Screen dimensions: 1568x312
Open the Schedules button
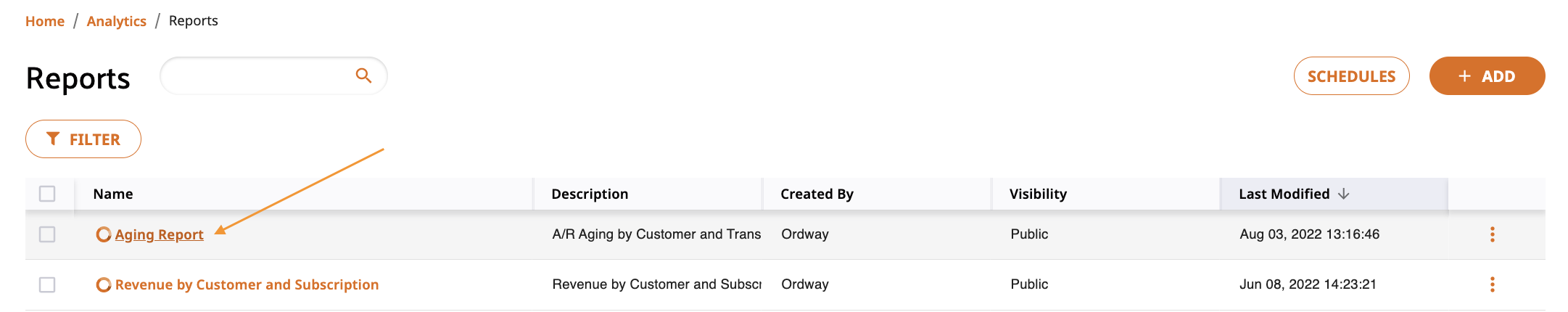[1351, 76]
